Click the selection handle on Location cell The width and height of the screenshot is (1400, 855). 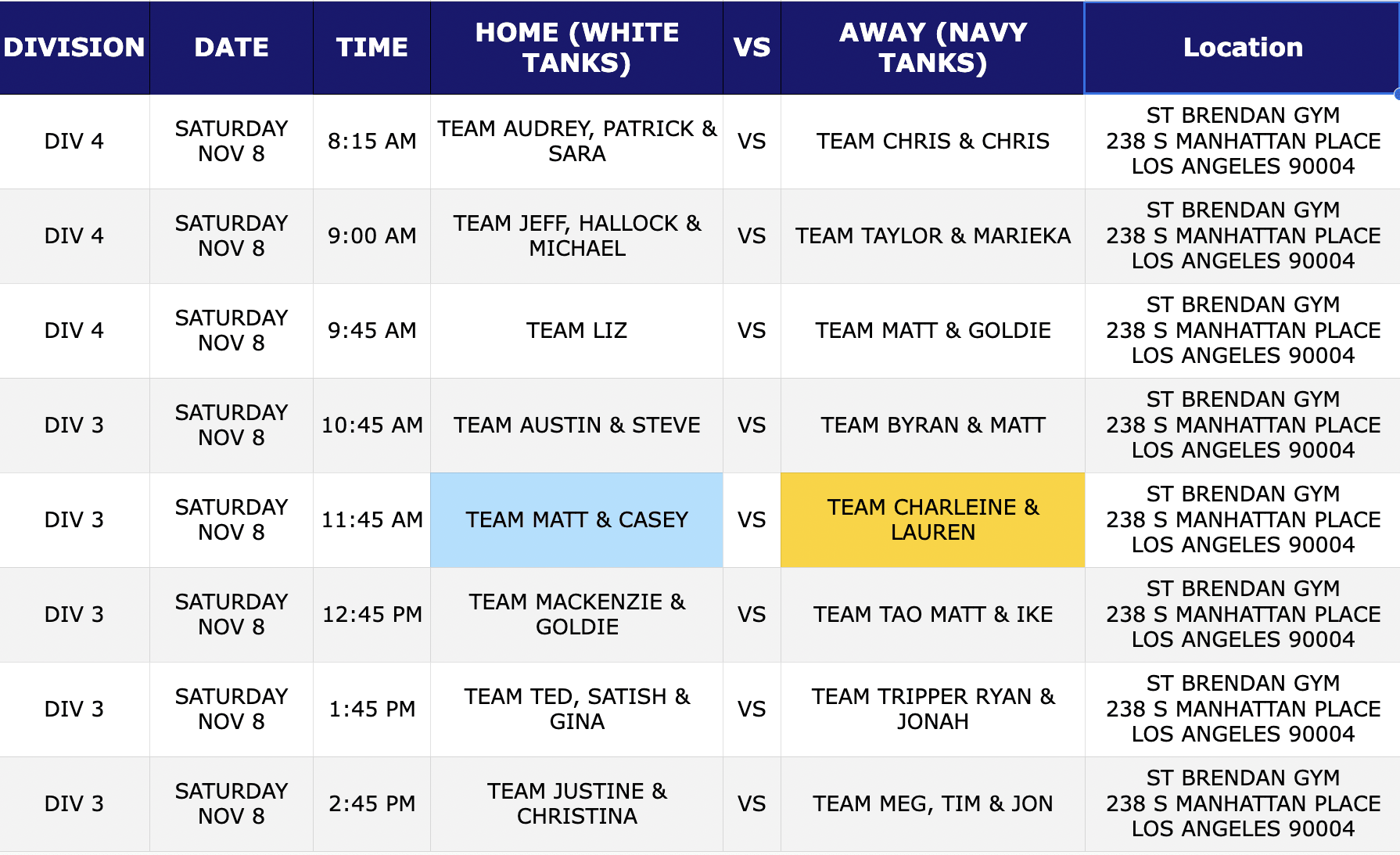pos(1397,95)
